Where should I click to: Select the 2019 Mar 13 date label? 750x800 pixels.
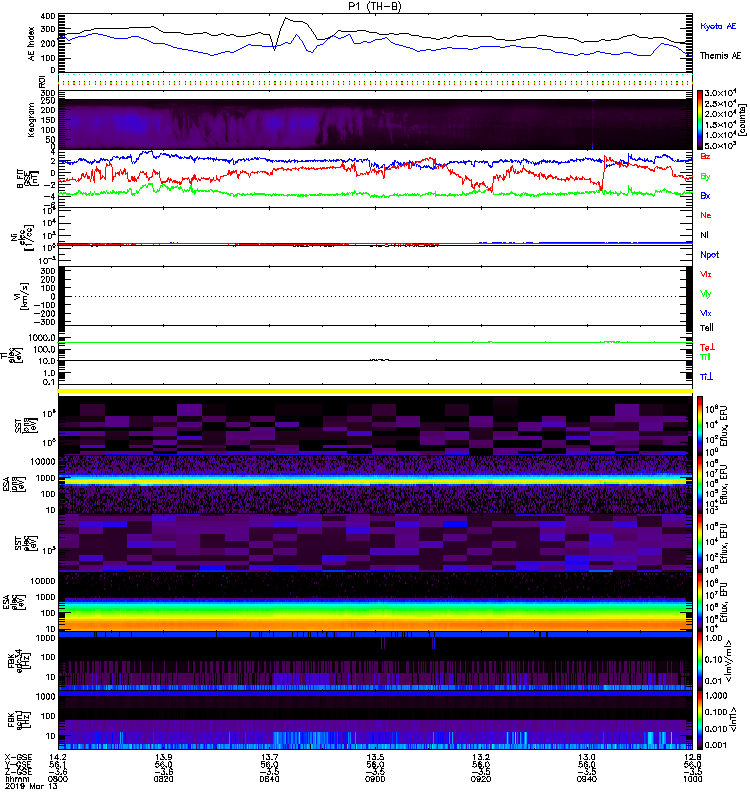point(31,786)
